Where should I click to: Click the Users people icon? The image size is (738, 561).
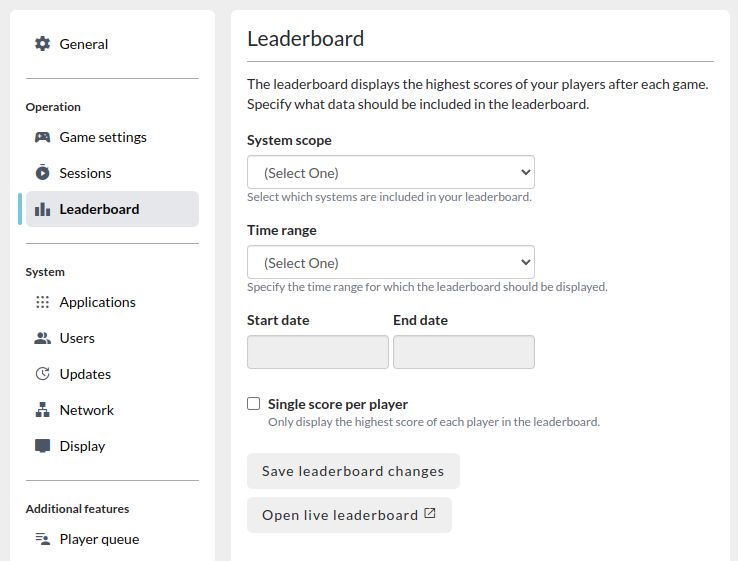point(42,338)
